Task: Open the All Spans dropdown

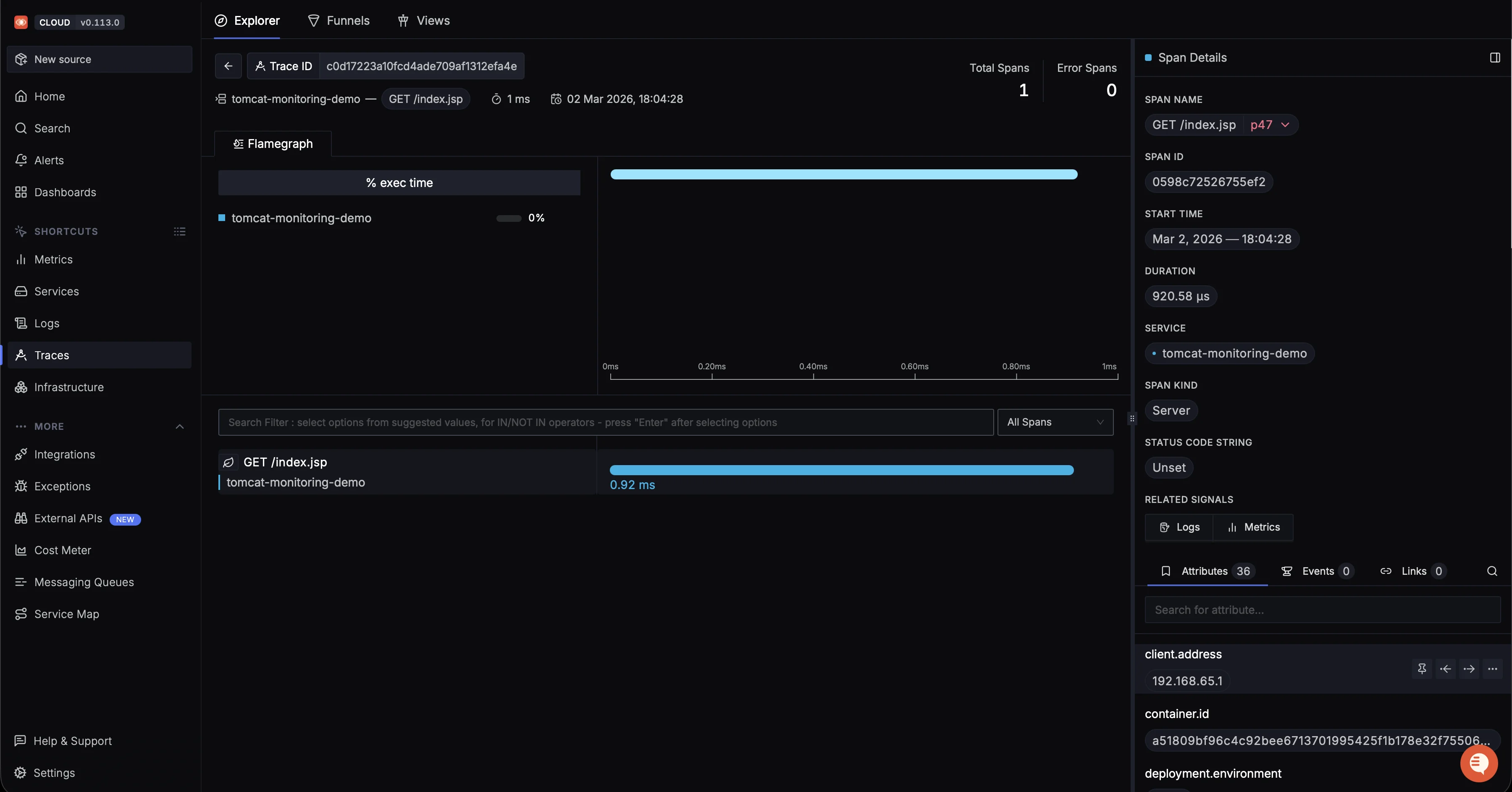Action: tap(1055, 422)
